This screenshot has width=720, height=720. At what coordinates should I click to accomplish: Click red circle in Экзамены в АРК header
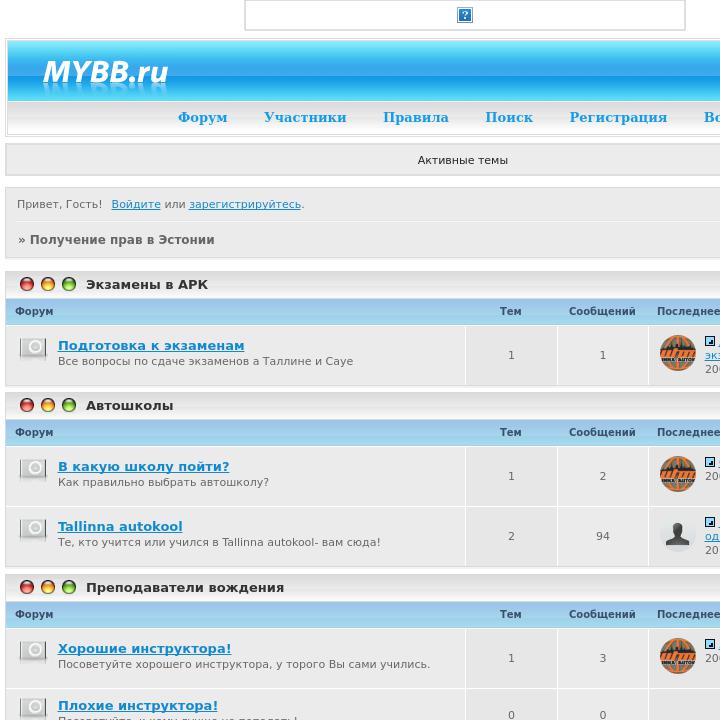click(27, 284)
